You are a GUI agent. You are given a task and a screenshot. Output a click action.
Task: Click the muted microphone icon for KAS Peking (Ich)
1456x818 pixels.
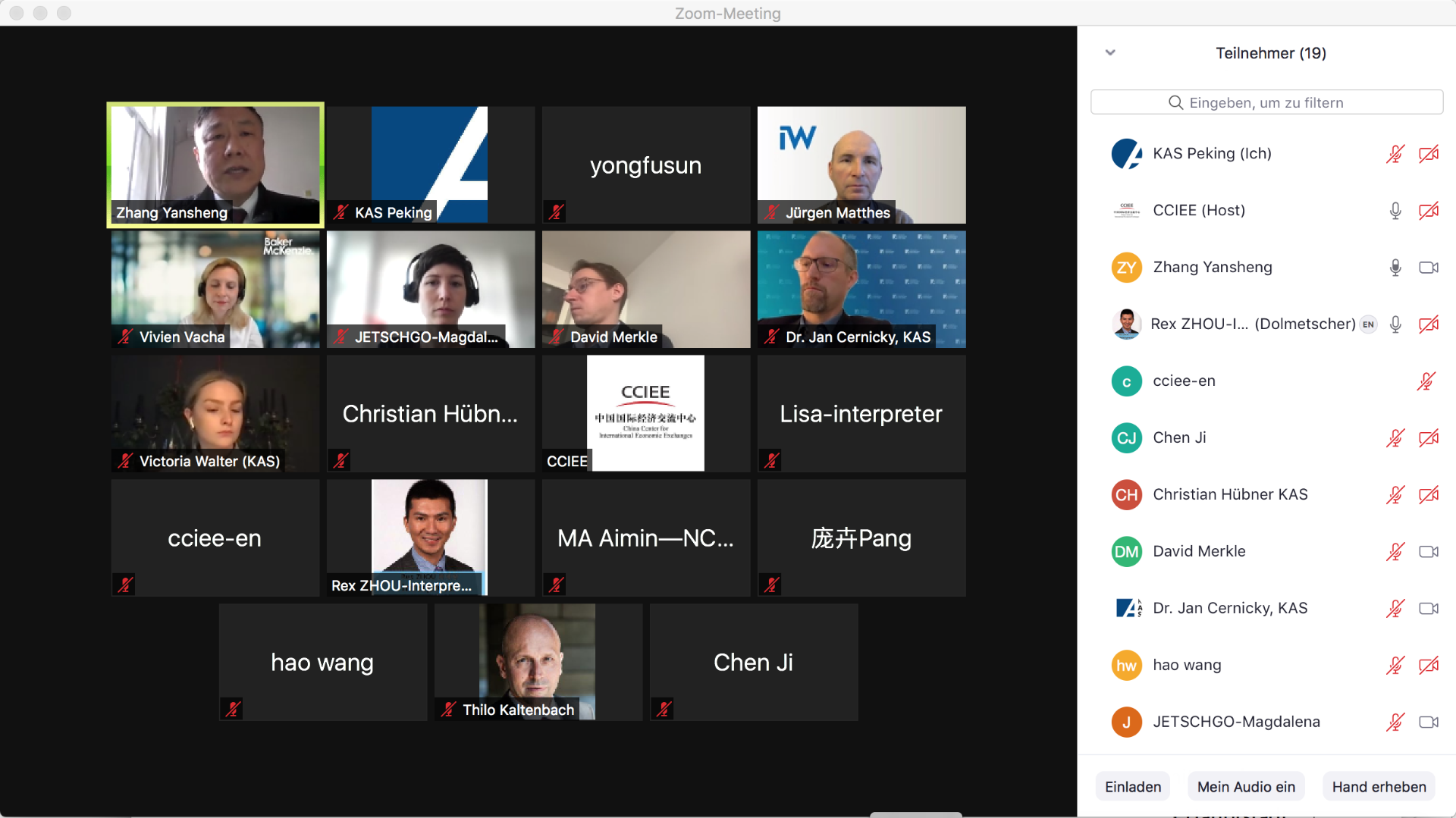pyautogui.click(x=1395, y=154)
